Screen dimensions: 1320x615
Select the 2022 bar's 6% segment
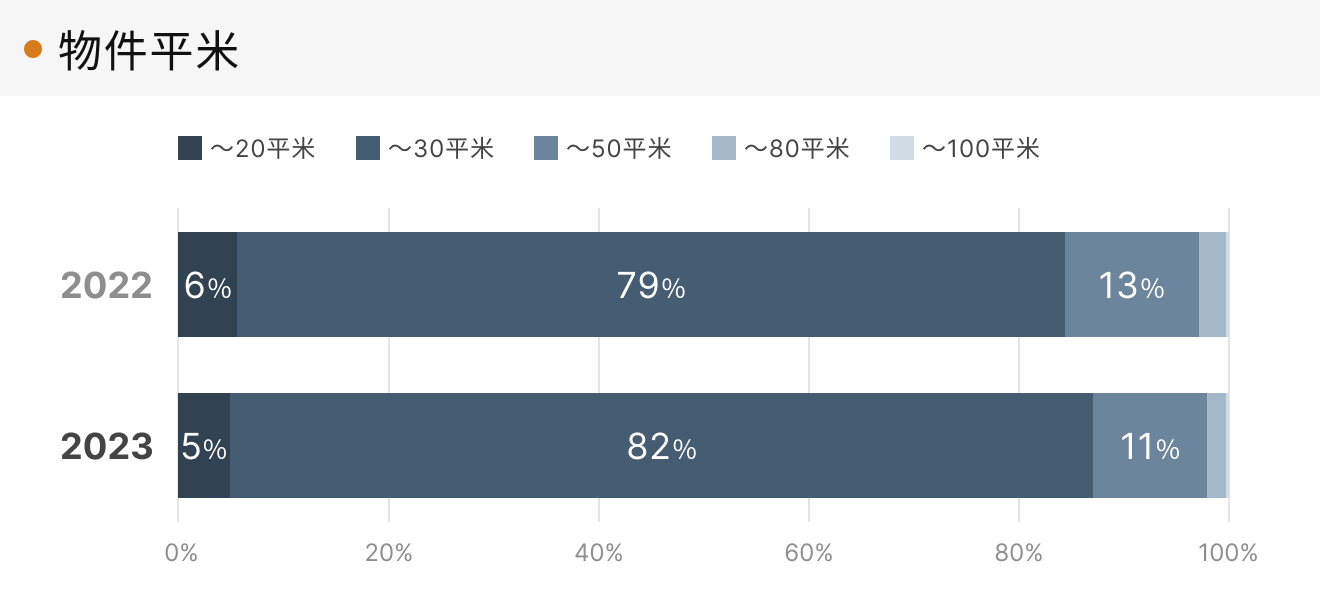(208, 285)
